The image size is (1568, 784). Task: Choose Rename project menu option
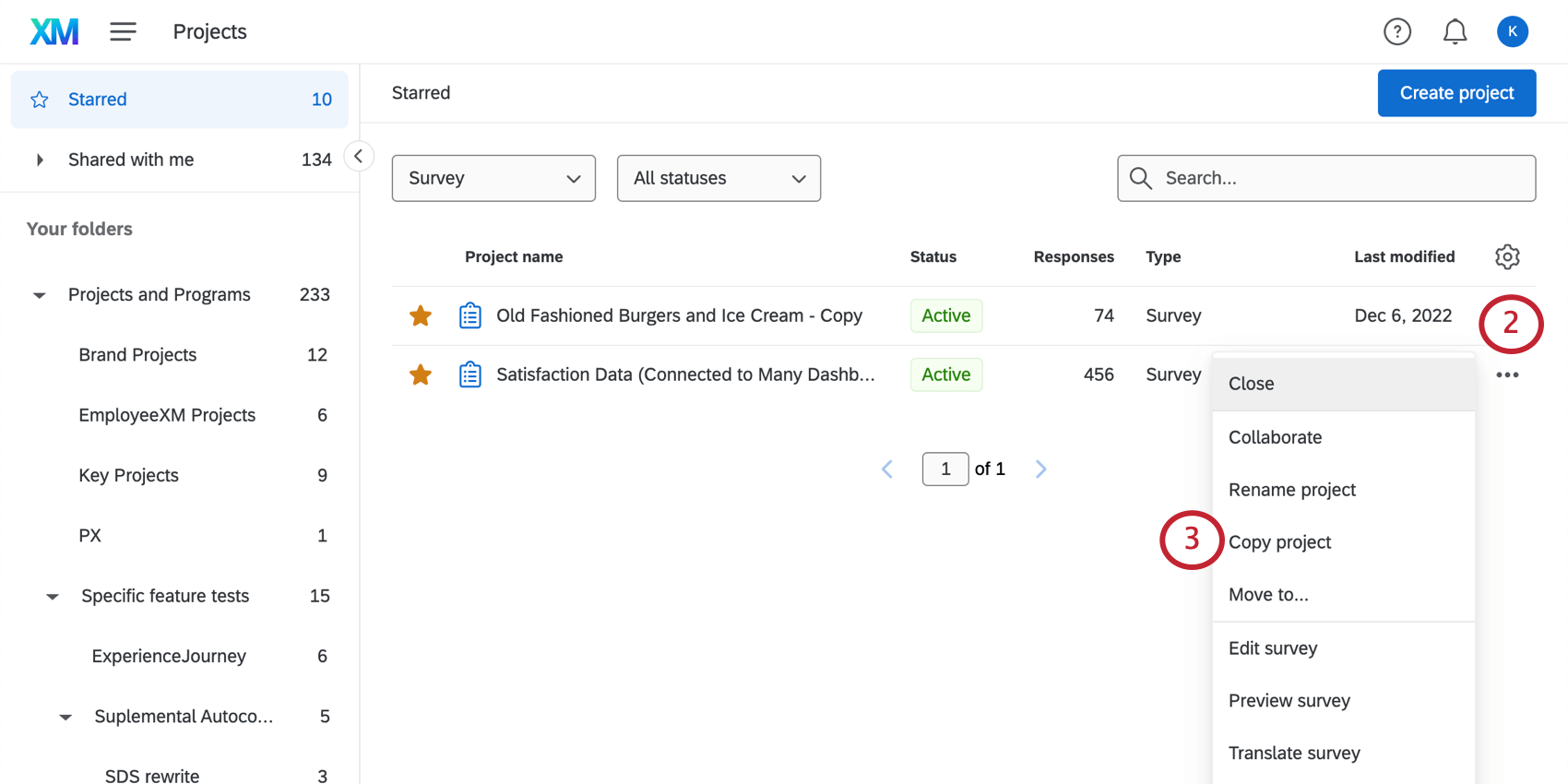click(x=1291, y=490)
